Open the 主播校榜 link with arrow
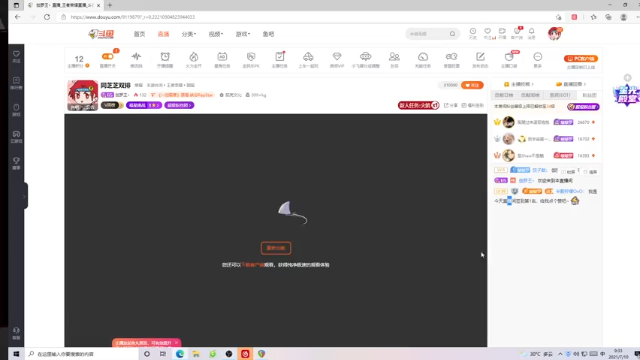Image resolution: width=640 pixels, height=360 pixels. [x=519, y=84]
